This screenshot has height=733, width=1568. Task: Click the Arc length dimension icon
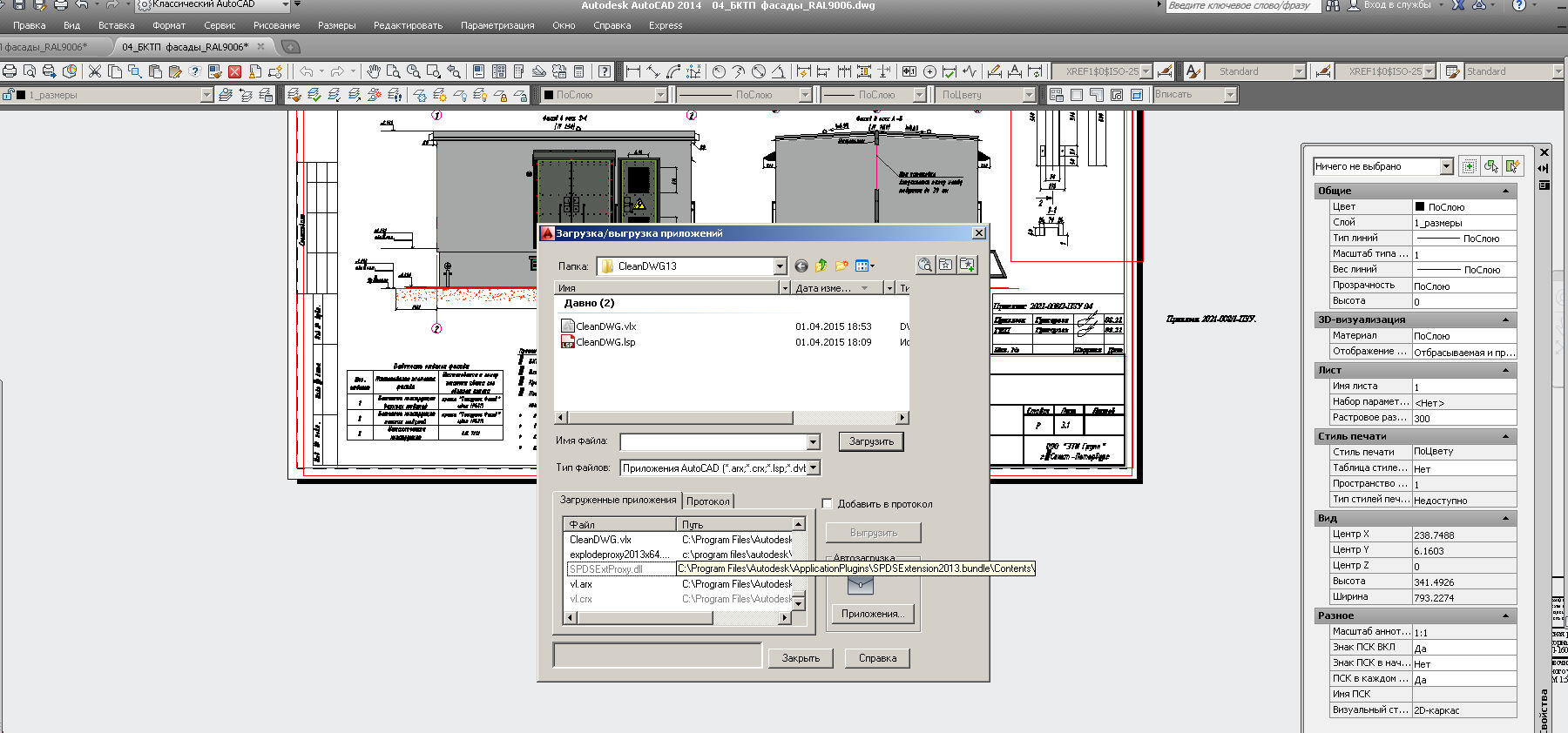[x=673, y=71]
